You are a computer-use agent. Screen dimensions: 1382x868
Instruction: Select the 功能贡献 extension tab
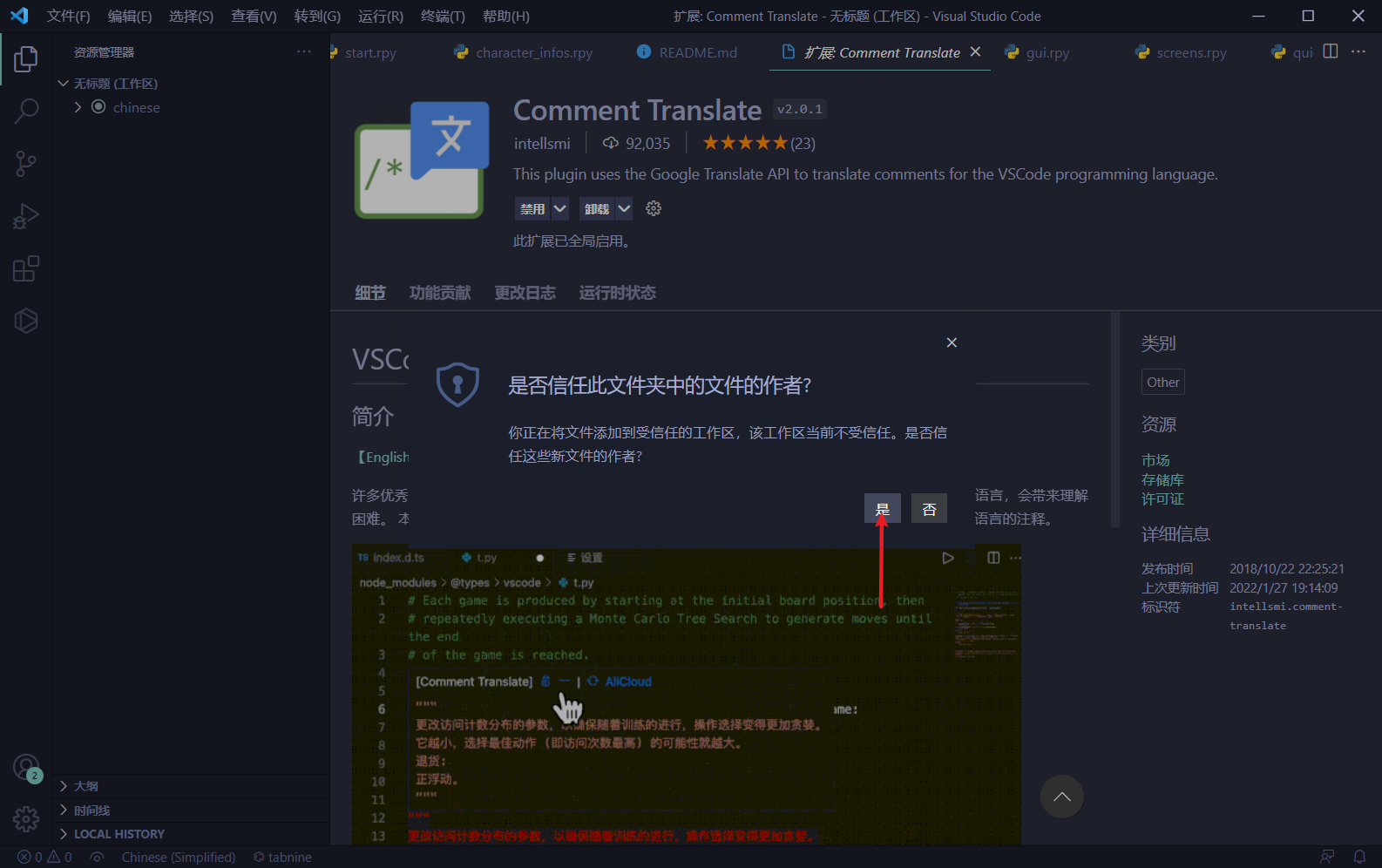tap(440, 293)
